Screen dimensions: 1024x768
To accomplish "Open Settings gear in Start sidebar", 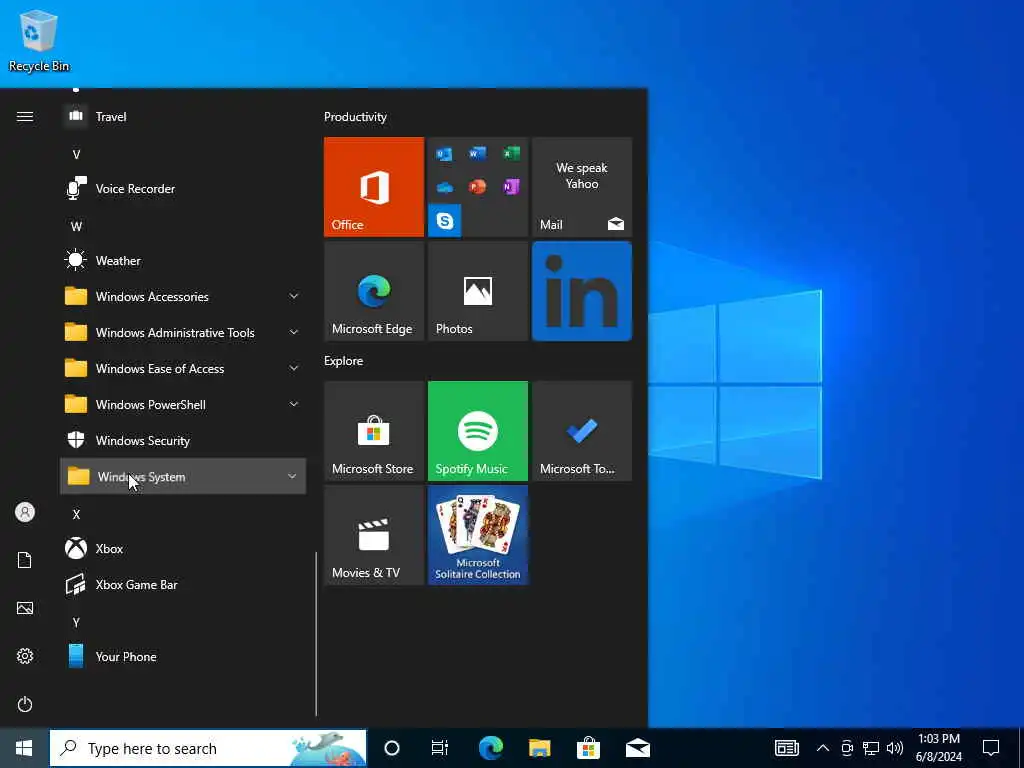I will 25,656.
